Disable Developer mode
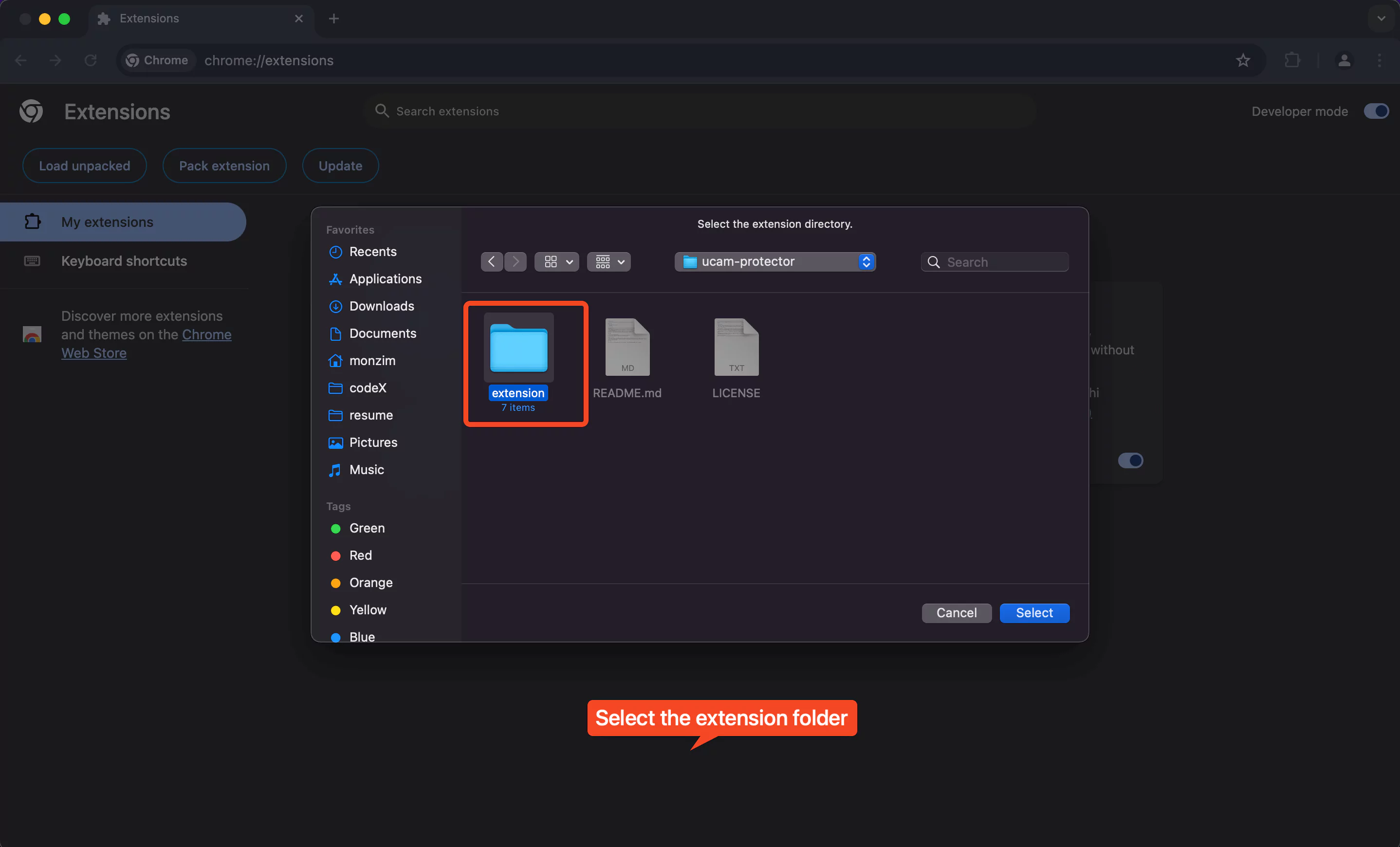The width and height of the screenshot is (1400, 847). pyautogui.click(x=1376, y=111)
